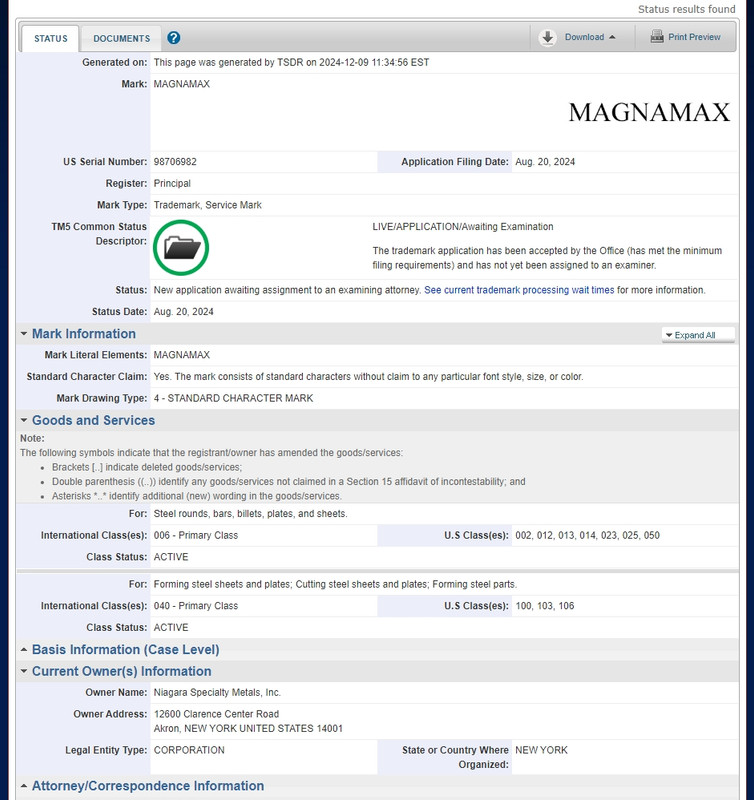Click the Mark Literal Elements value MAGNAMAX

pos(182,355)
